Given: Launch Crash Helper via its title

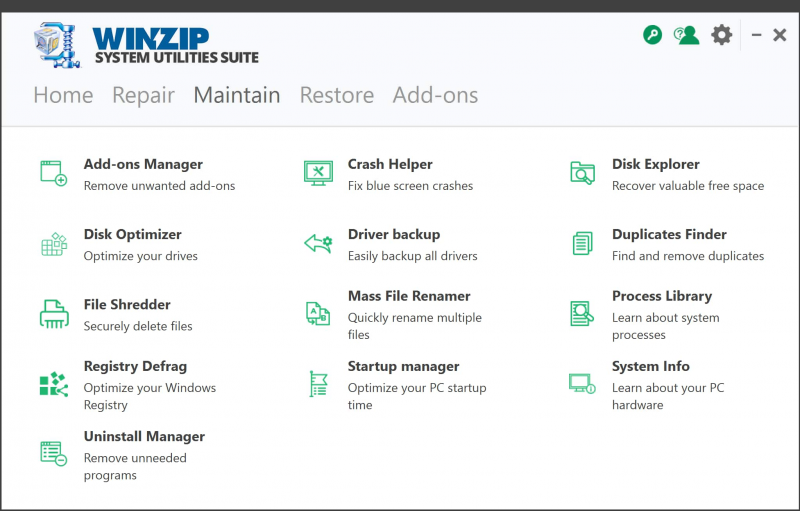Looking at the screenshot, I should [x=390, y=164].
